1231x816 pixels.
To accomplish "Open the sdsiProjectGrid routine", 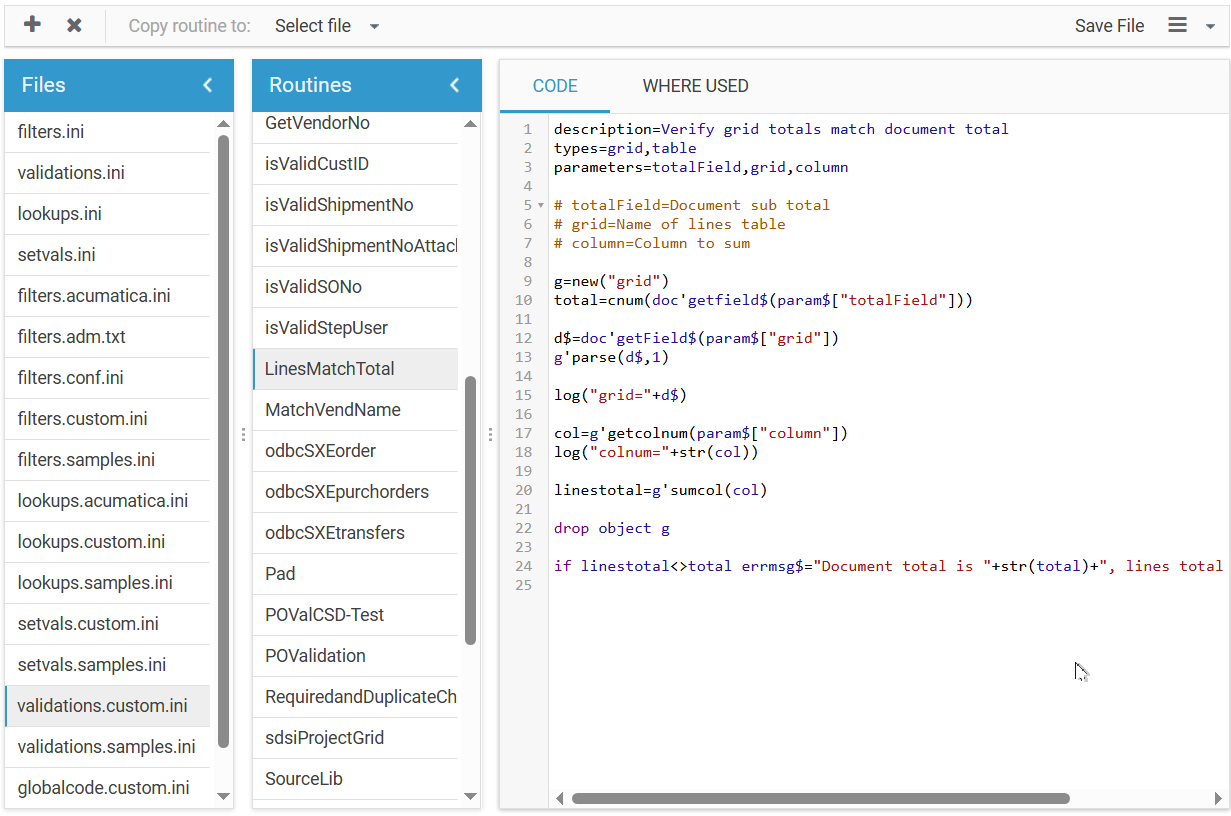I will (x=355, y=738).
